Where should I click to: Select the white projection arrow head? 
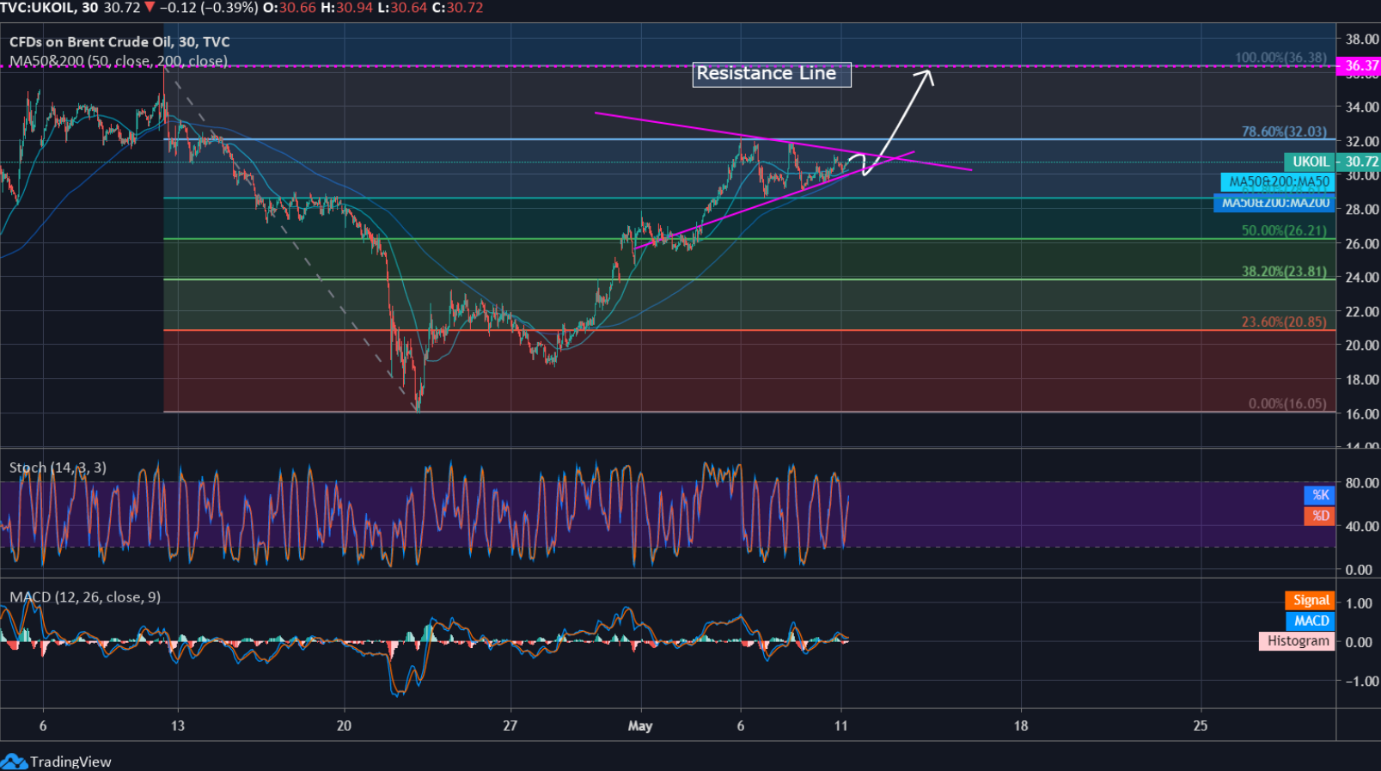927,75
